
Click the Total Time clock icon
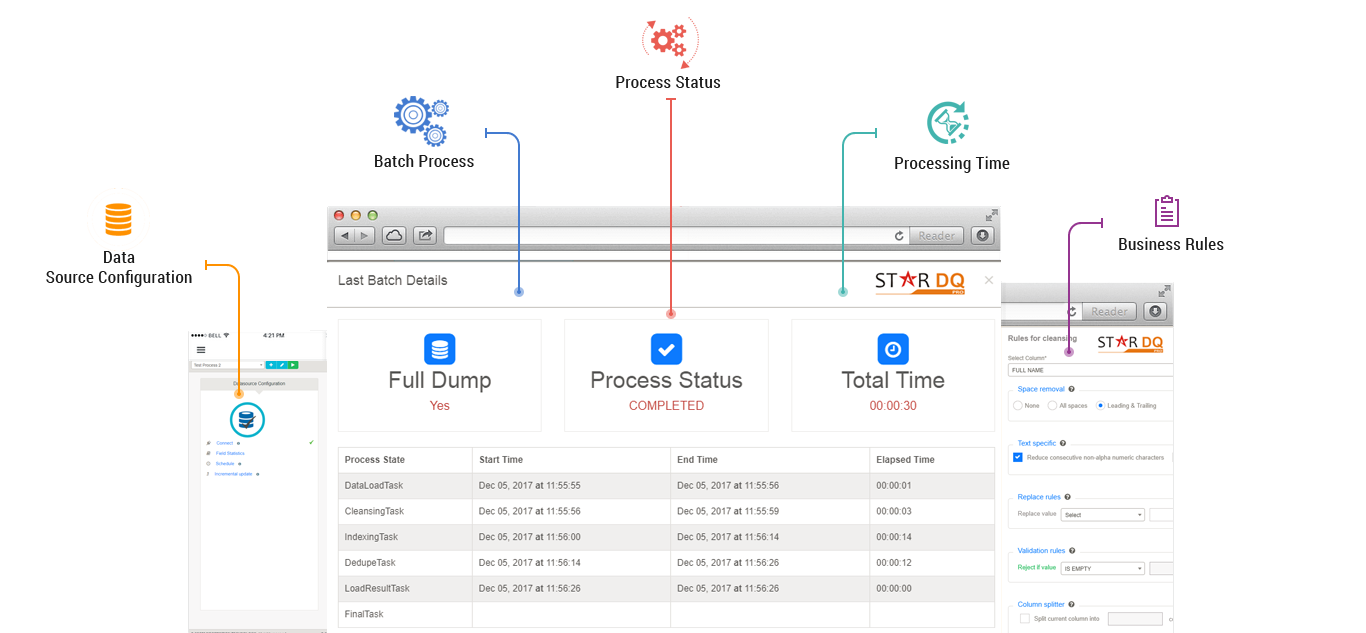point(893,349)
